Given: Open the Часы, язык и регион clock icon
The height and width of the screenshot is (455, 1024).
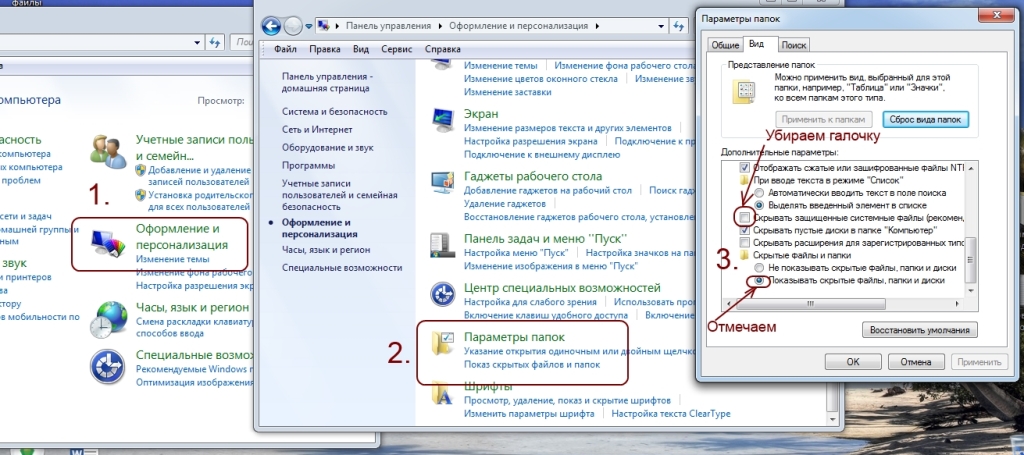Looking at the screenshot, I should pyautogui.click(x=107, y=319).
